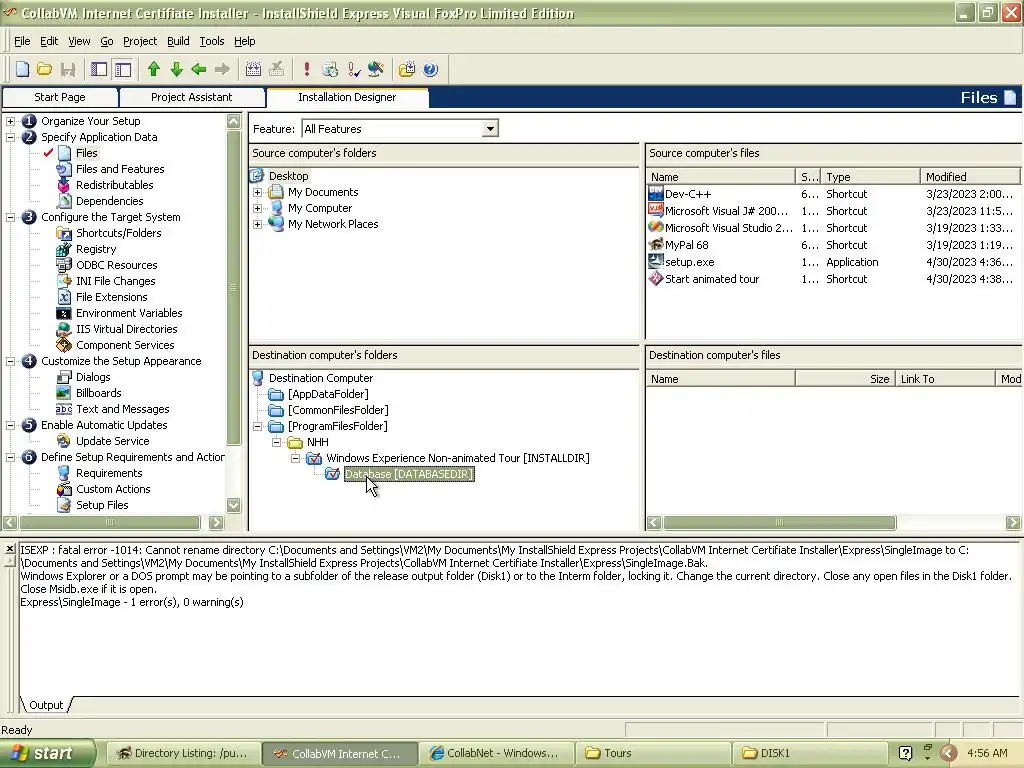Click the globe with wrench toolbar icon
The height and width of the screenshot is (768, 1024).
(x=376, y=69)
